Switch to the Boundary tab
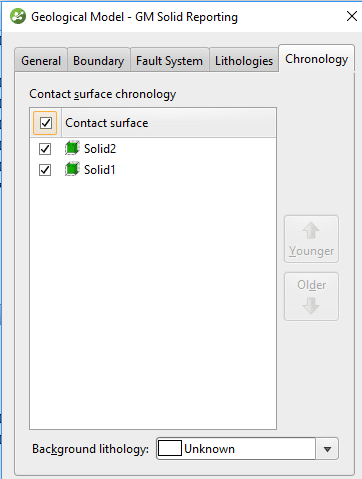This screenshot has width=362, height=479. pos(99,60)
